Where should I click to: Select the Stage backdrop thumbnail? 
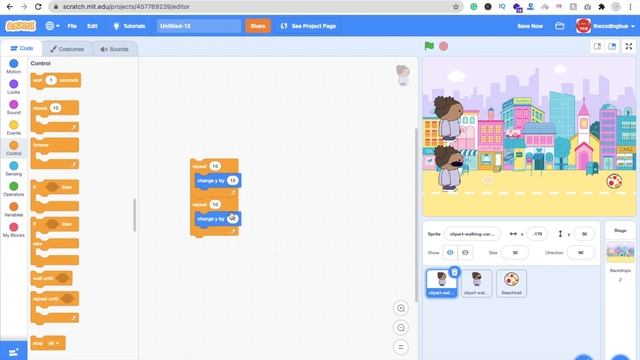(x=620, y=252)
